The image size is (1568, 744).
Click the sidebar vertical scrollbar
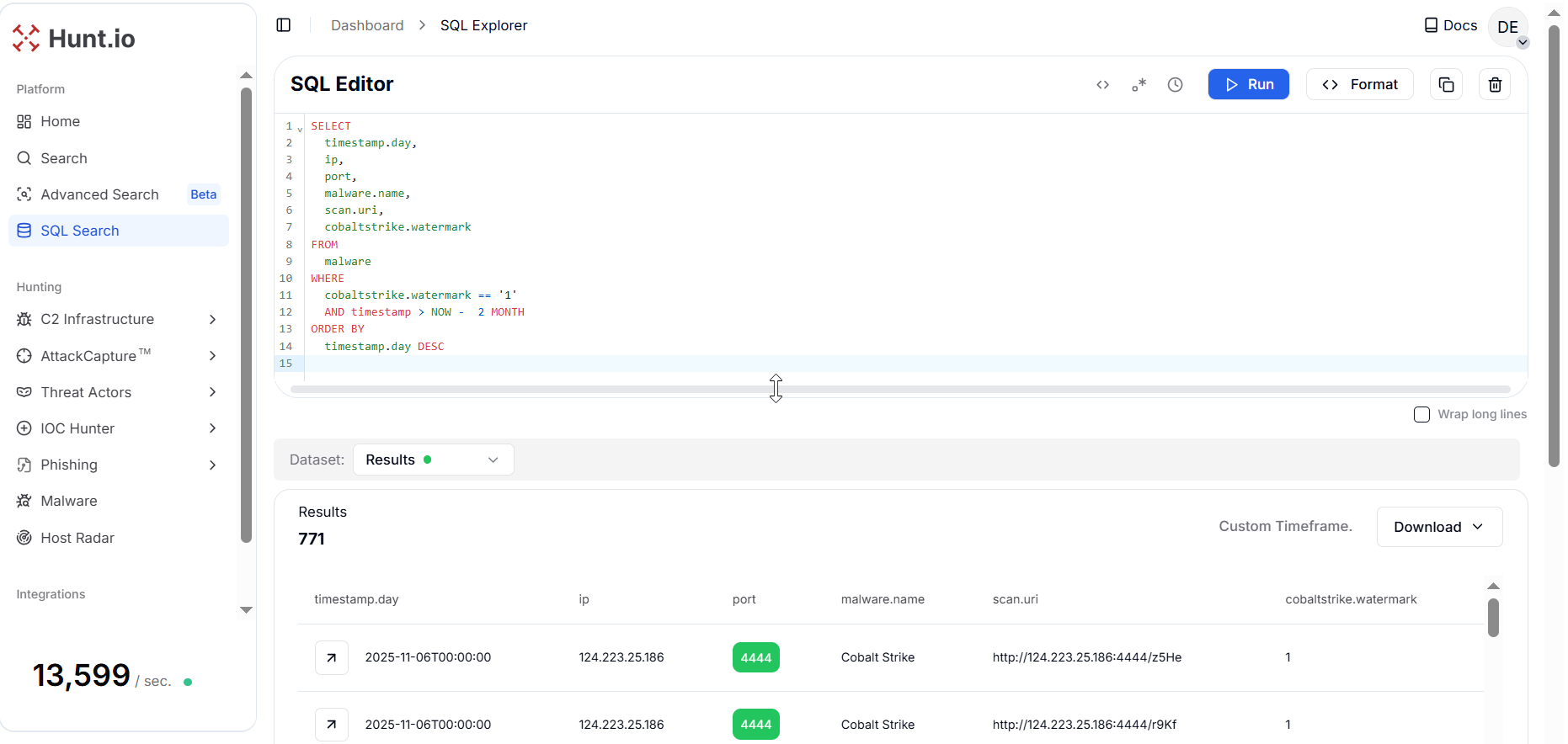click(246, 316)
